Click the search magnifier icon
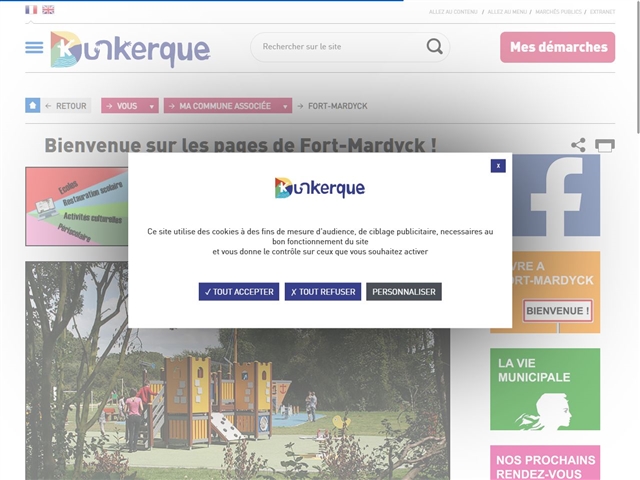The width and height of the screenshot is (640, 480). (434, 47)
